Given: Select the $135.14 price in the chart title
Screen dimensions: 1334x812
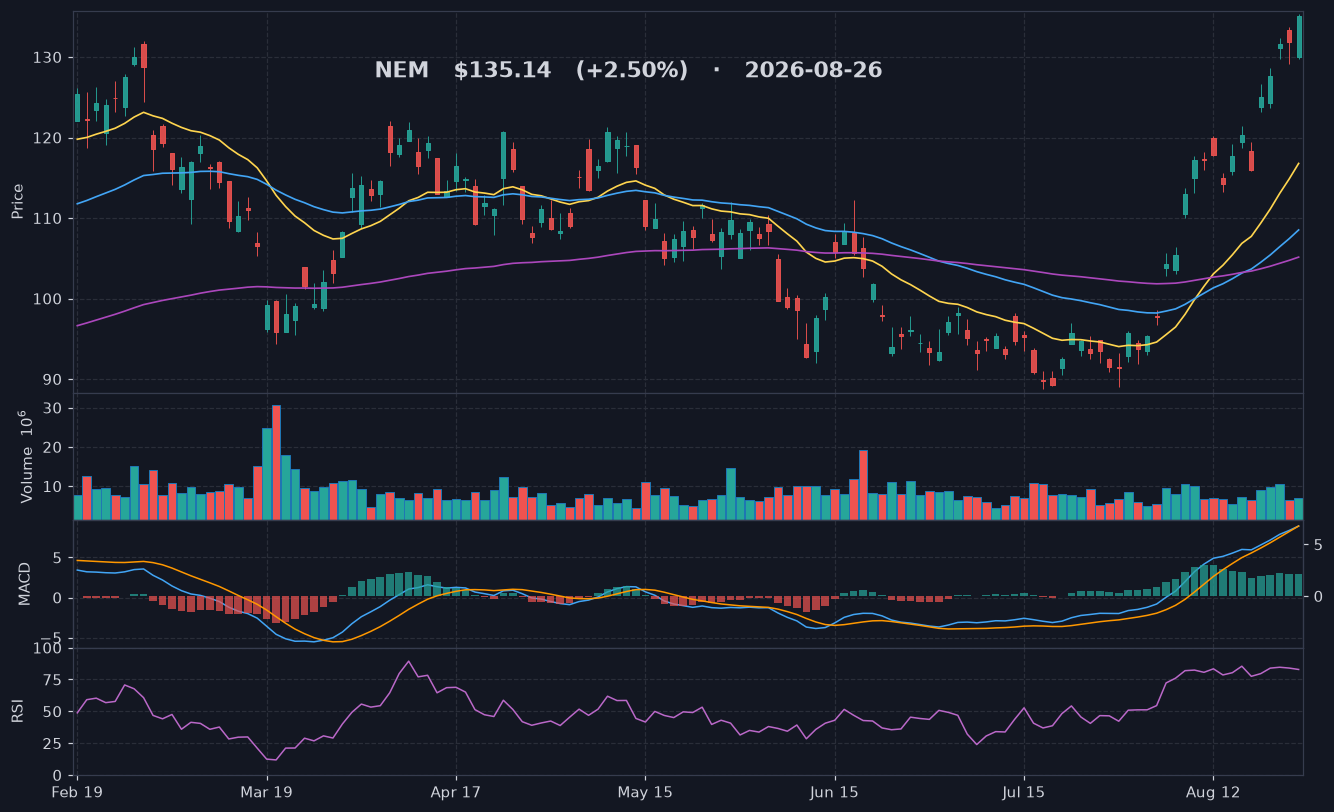Looking at the screenshot, I should (502, 71).
